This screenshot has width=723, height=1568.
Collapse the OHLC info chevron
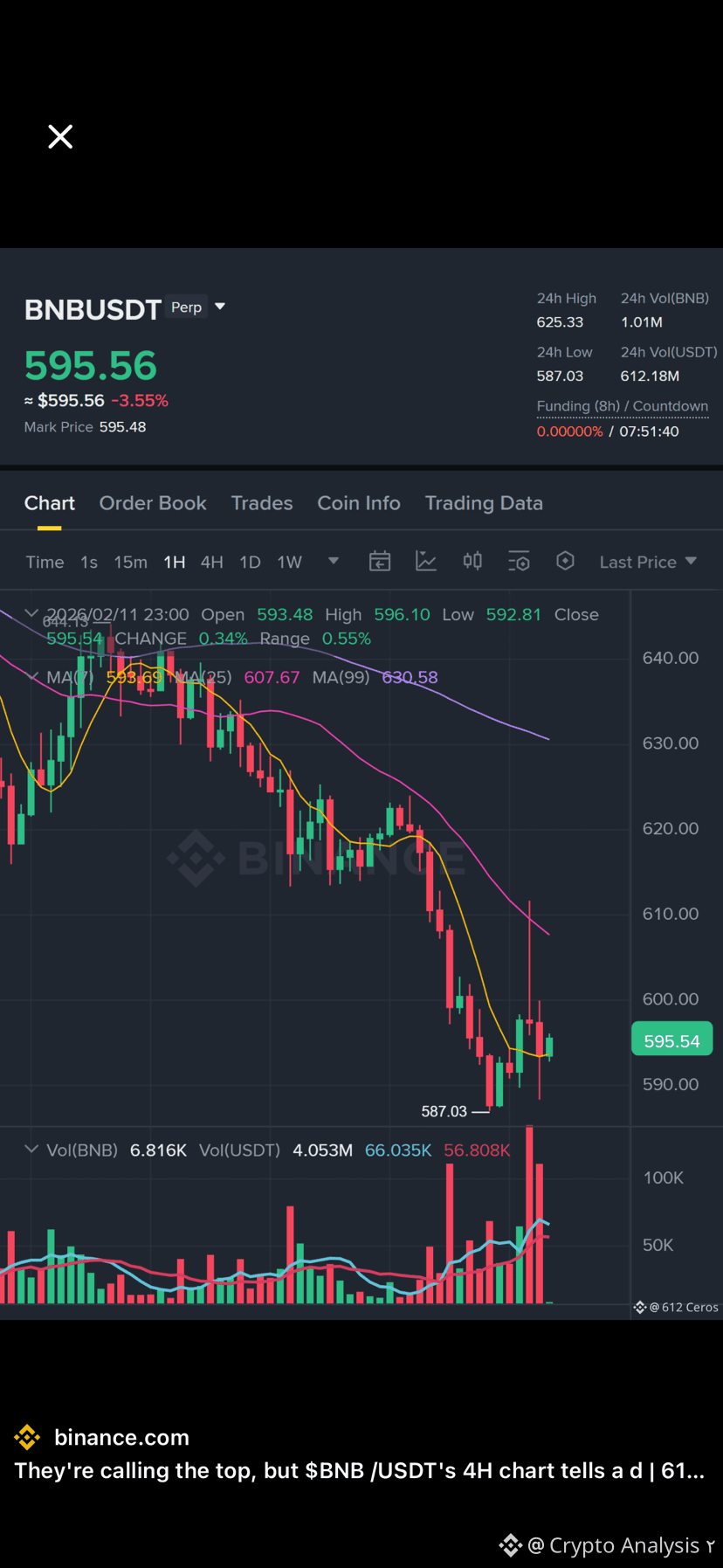tap(31, 613)
